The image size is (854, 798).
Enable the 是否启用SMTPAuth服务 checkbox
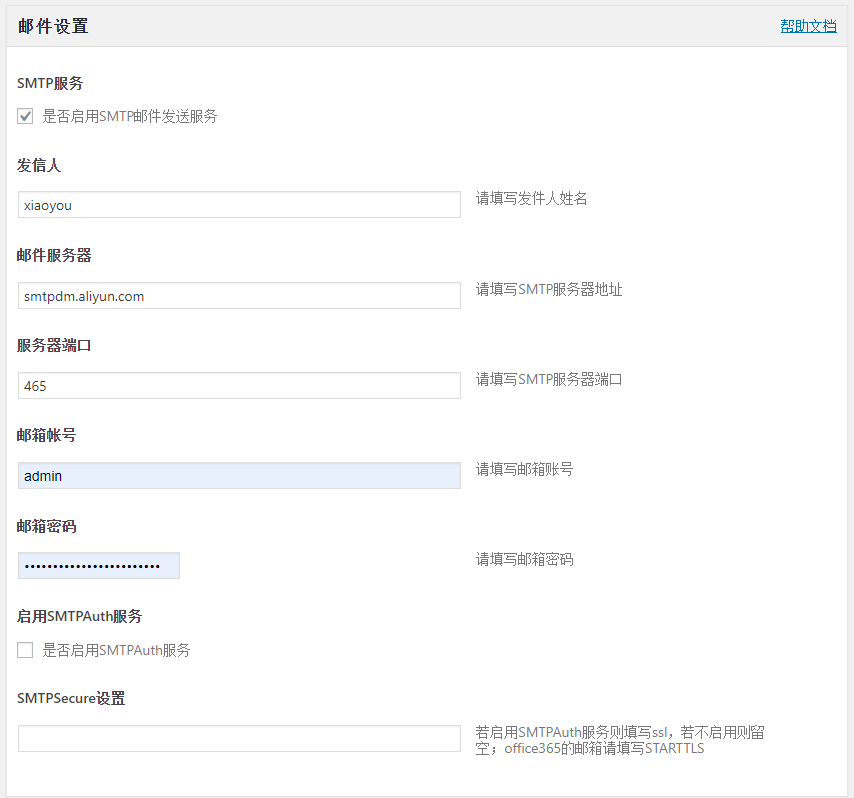click(25, 650)
